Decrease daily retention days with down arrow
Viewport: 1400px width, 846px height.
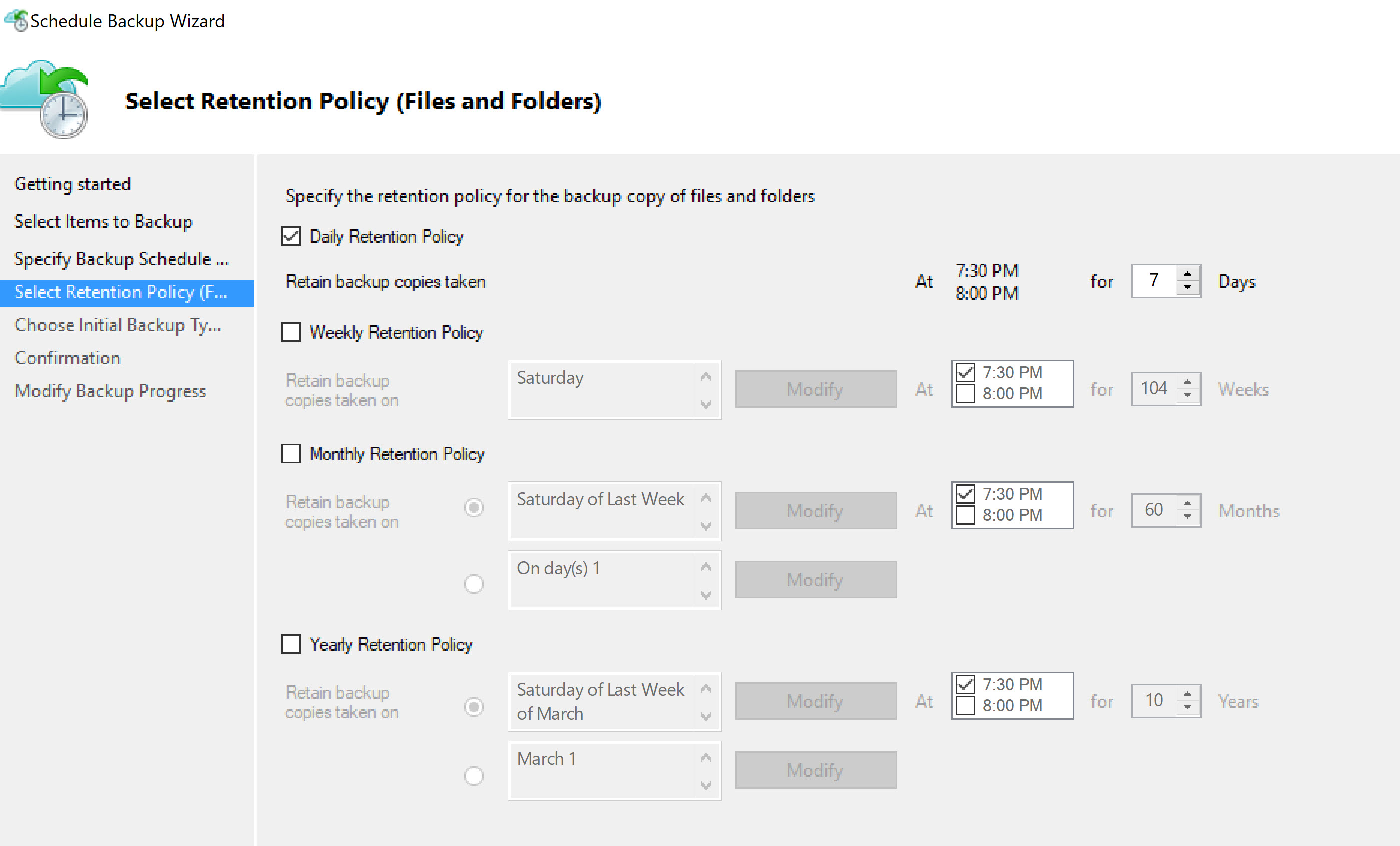1188,287
